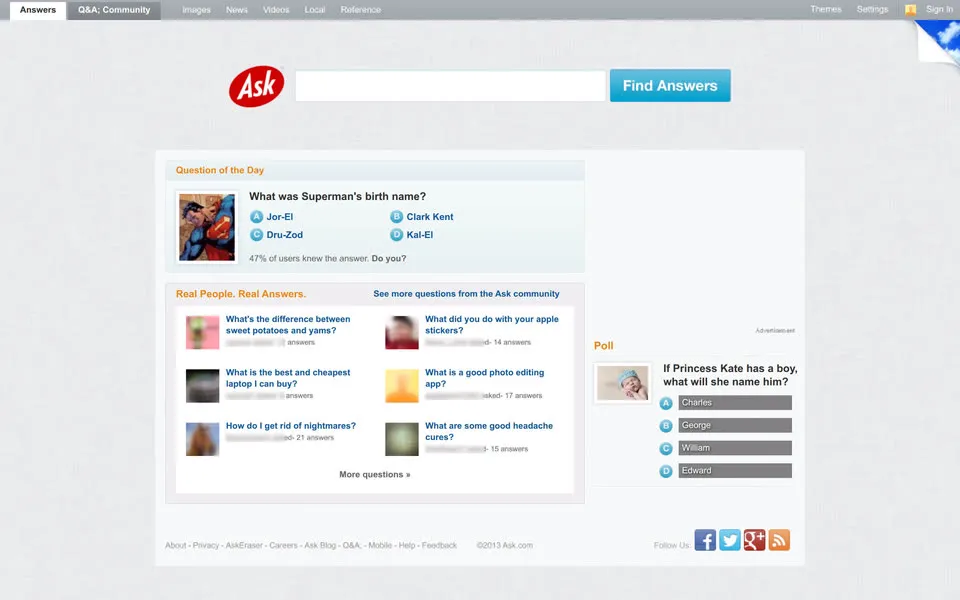
Task: Open Careers footer link
Action: pos(283,545)
